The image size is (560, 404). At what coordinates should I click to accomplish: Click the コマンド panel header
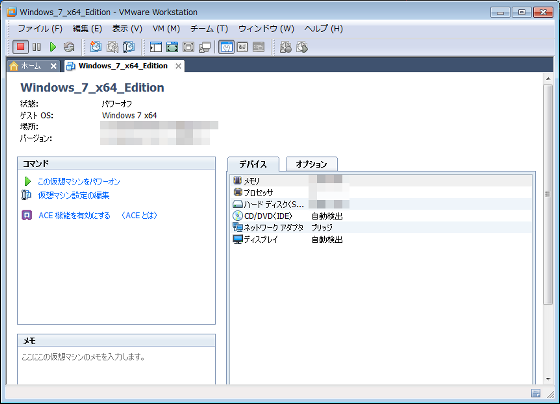coord(116,164)
